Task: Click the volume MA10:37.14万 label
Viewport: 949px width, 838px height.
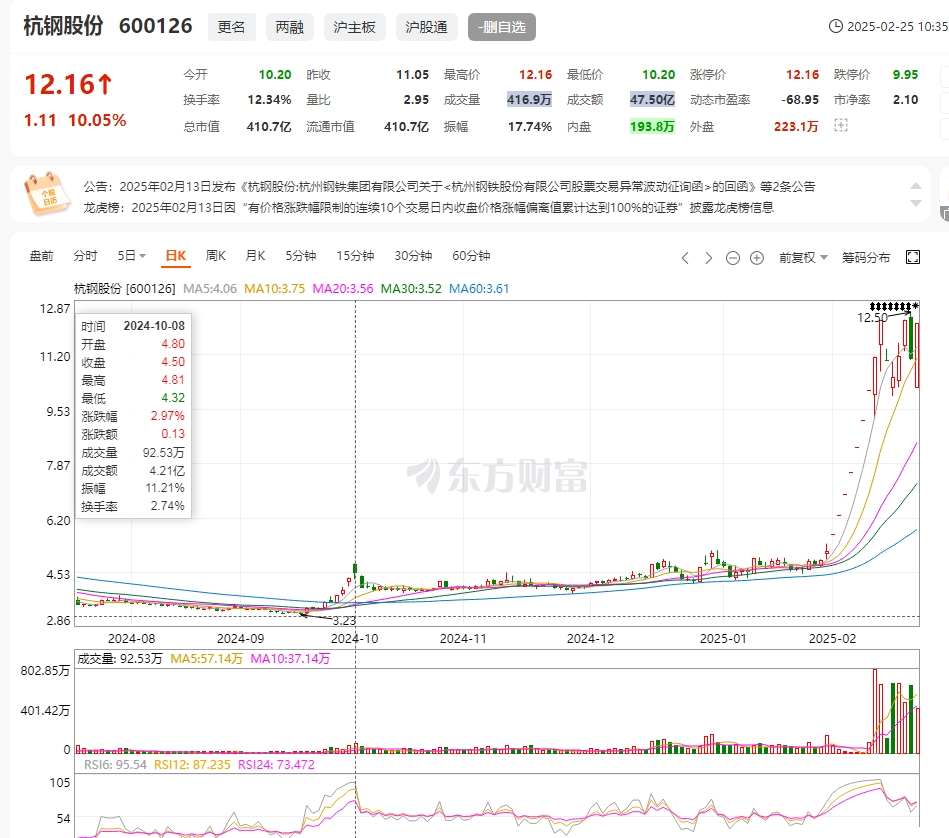Action: [290, 658]
